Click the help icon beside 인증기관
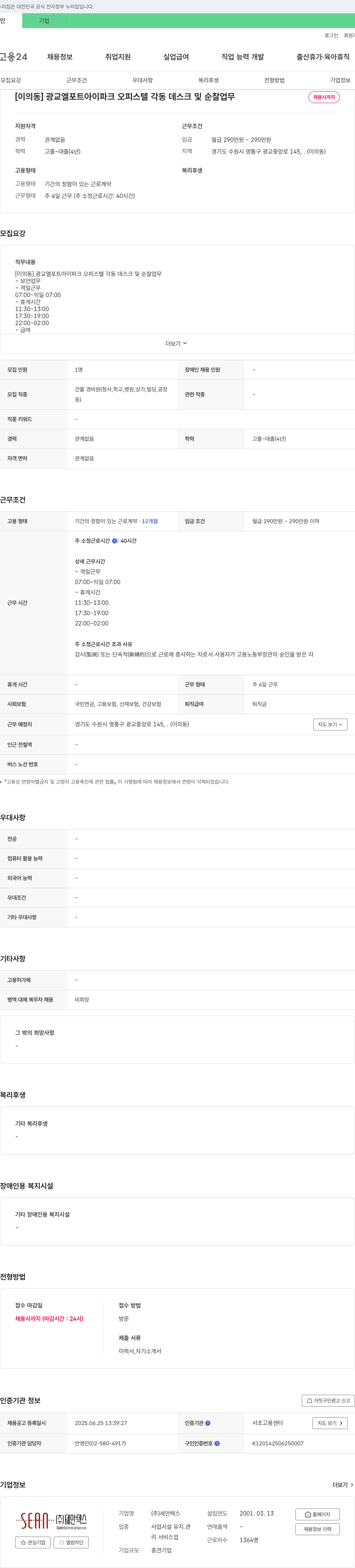The height and width of the screenshot is (1568, 355). point(208,1423)
